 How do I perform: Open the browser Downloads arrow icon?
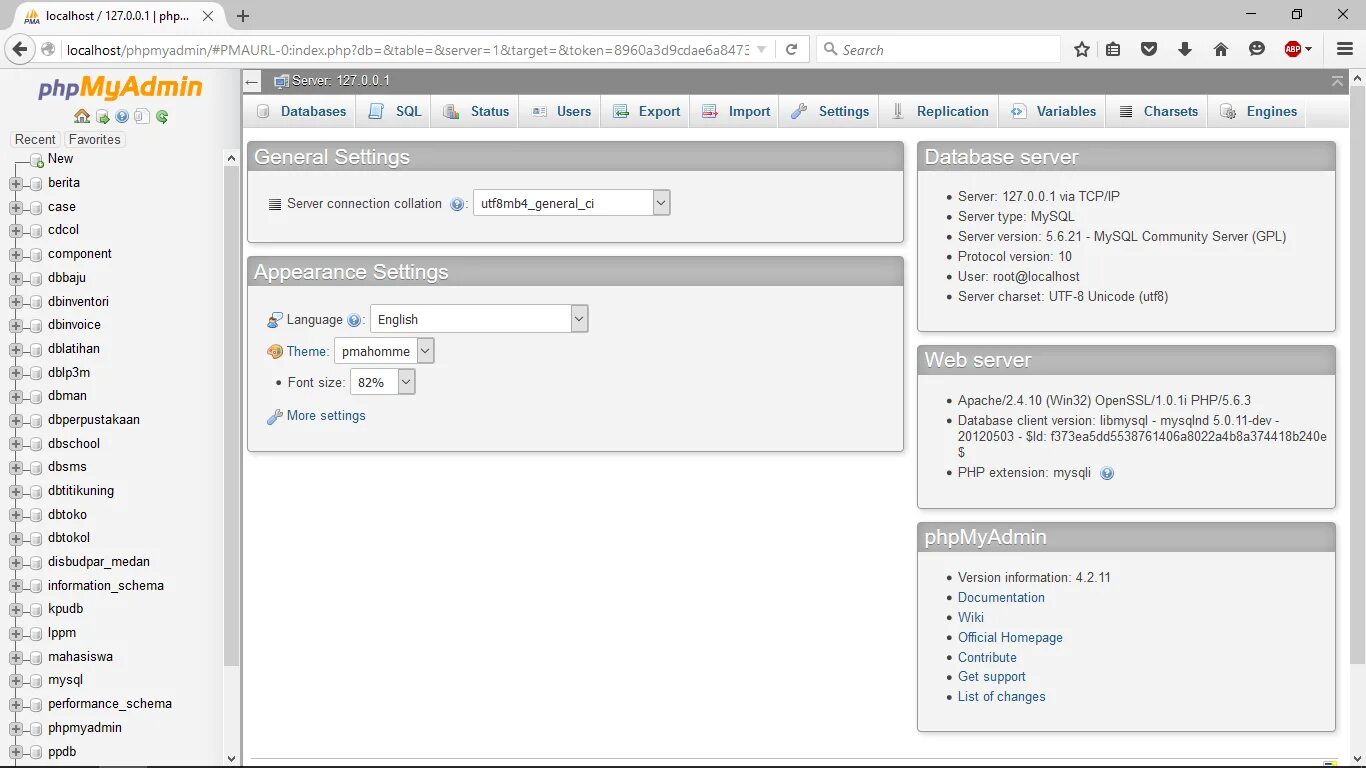point(1185,49)
